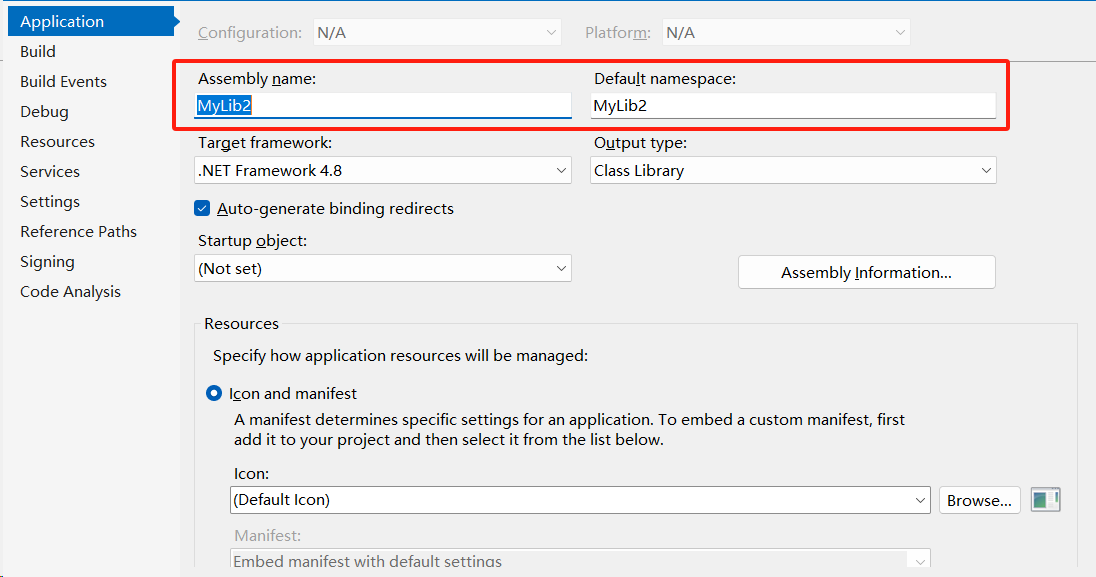Switch to the Code Analysis tab

coord(70,292)
